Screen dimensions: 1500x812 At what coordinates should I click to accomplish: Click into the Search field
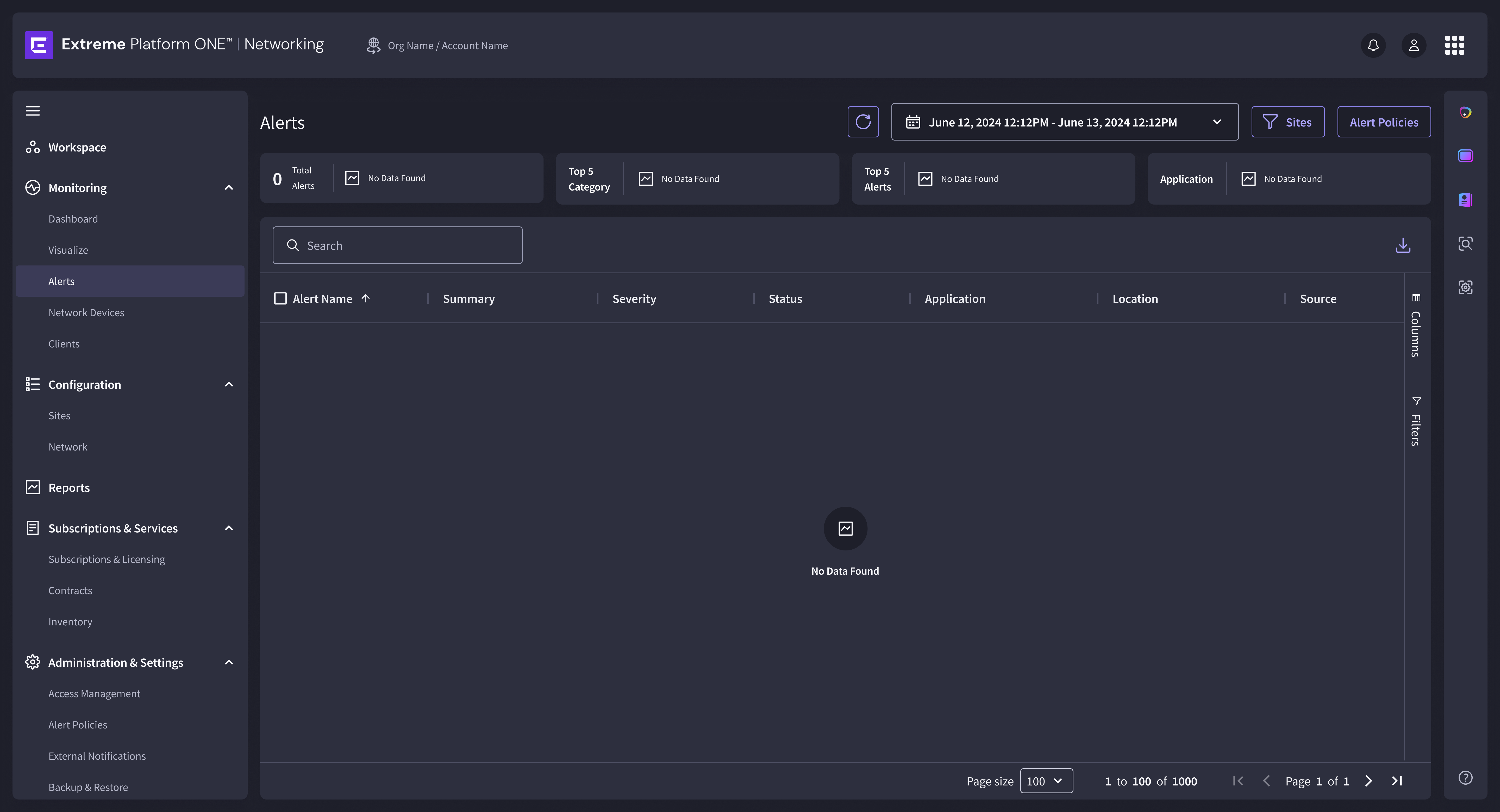coord(397,245)
